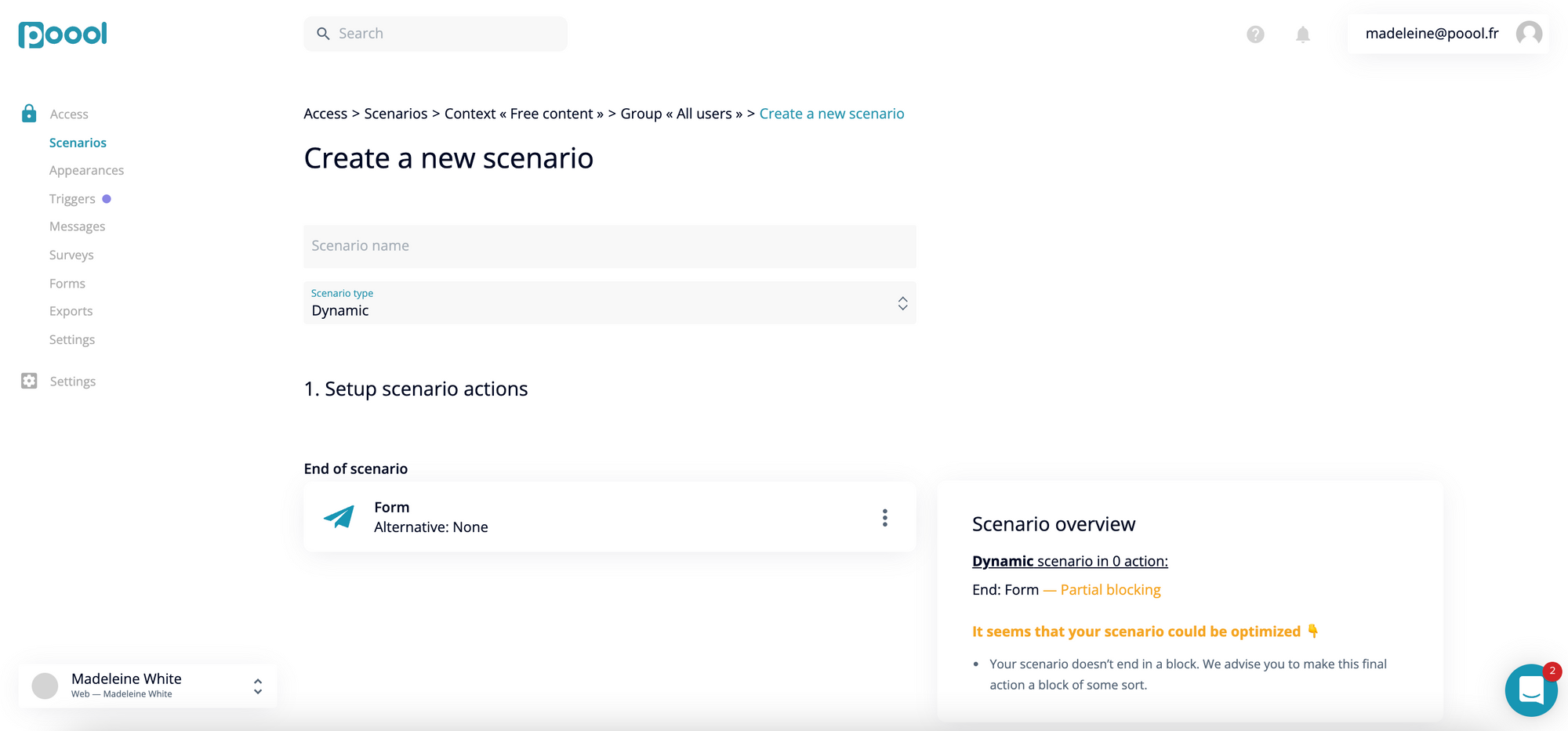The width and height of the screenshot is (1568, 731).
Task: Click the user avatar next to madeleine@poool.fr
Action: tap(1529, 34)
